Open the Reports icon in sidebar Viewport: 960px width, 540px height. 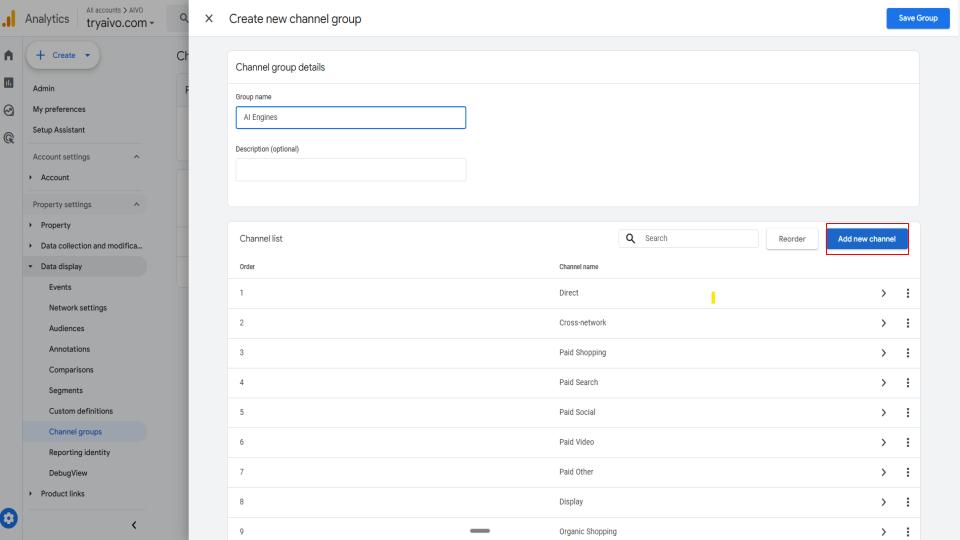click(9, 83)
